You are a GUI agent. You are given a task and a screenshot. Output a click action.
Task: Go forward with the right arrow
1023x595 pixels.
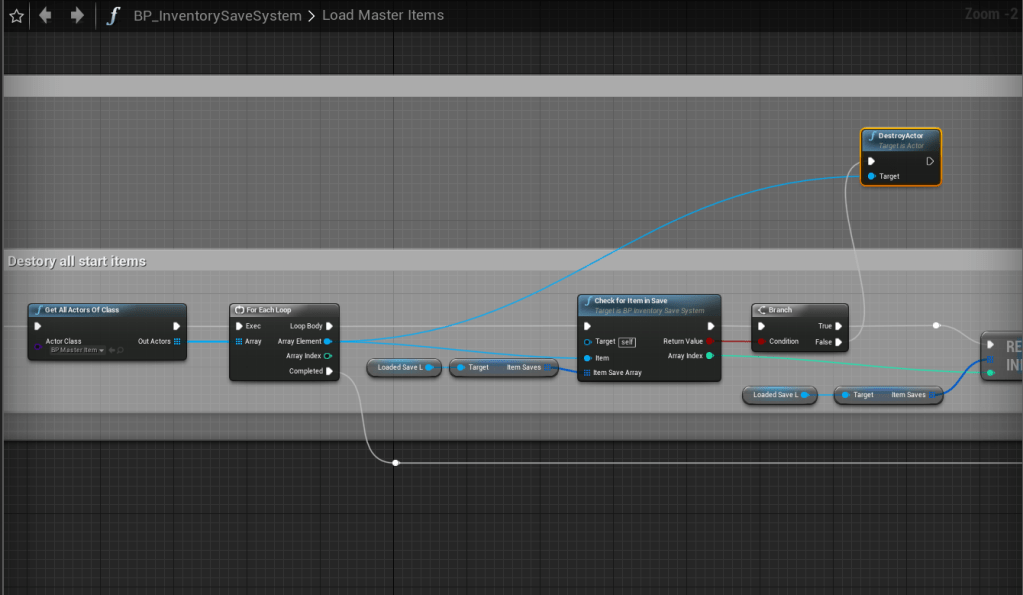(77, 15)
